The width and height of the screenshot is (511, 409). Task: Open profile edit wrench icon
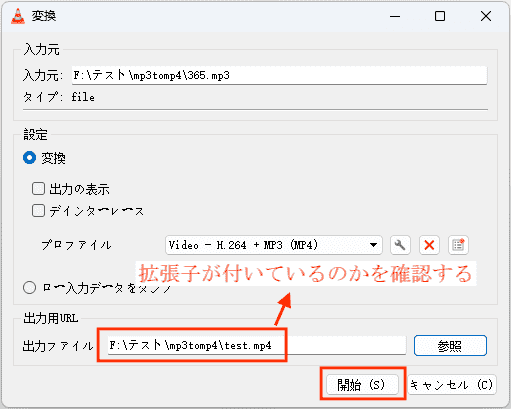point(400,245)
